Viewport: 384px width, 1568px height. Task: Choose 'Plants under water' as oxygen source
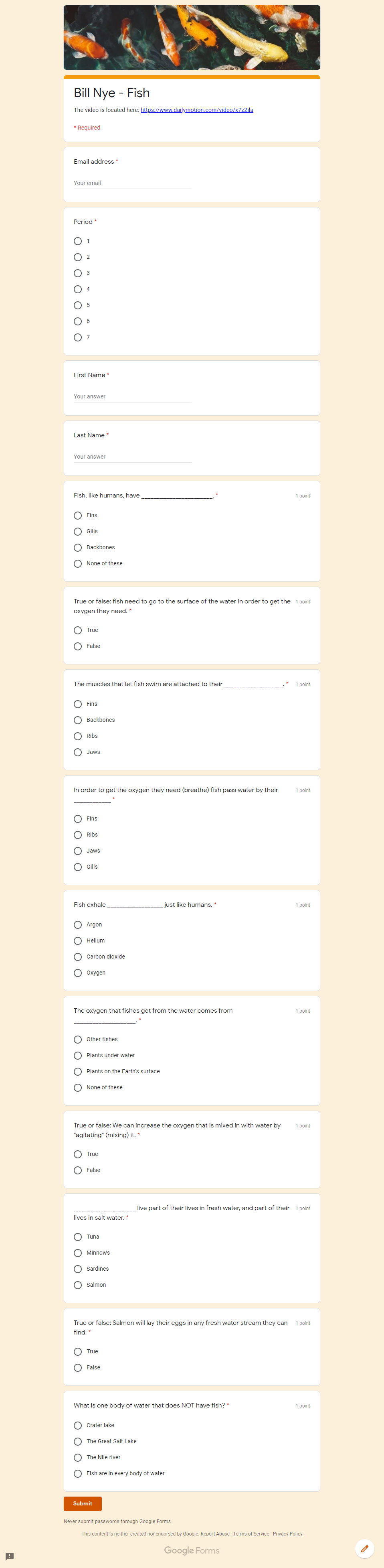click(78, 1056)
